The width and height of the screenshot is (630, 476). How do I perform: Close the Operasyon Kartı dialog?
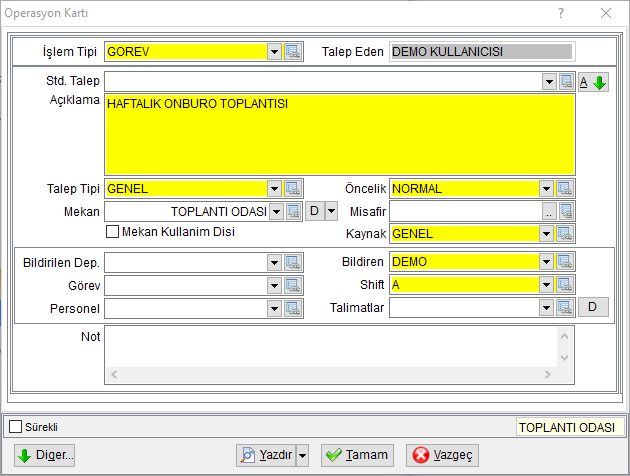click(606, 13)
